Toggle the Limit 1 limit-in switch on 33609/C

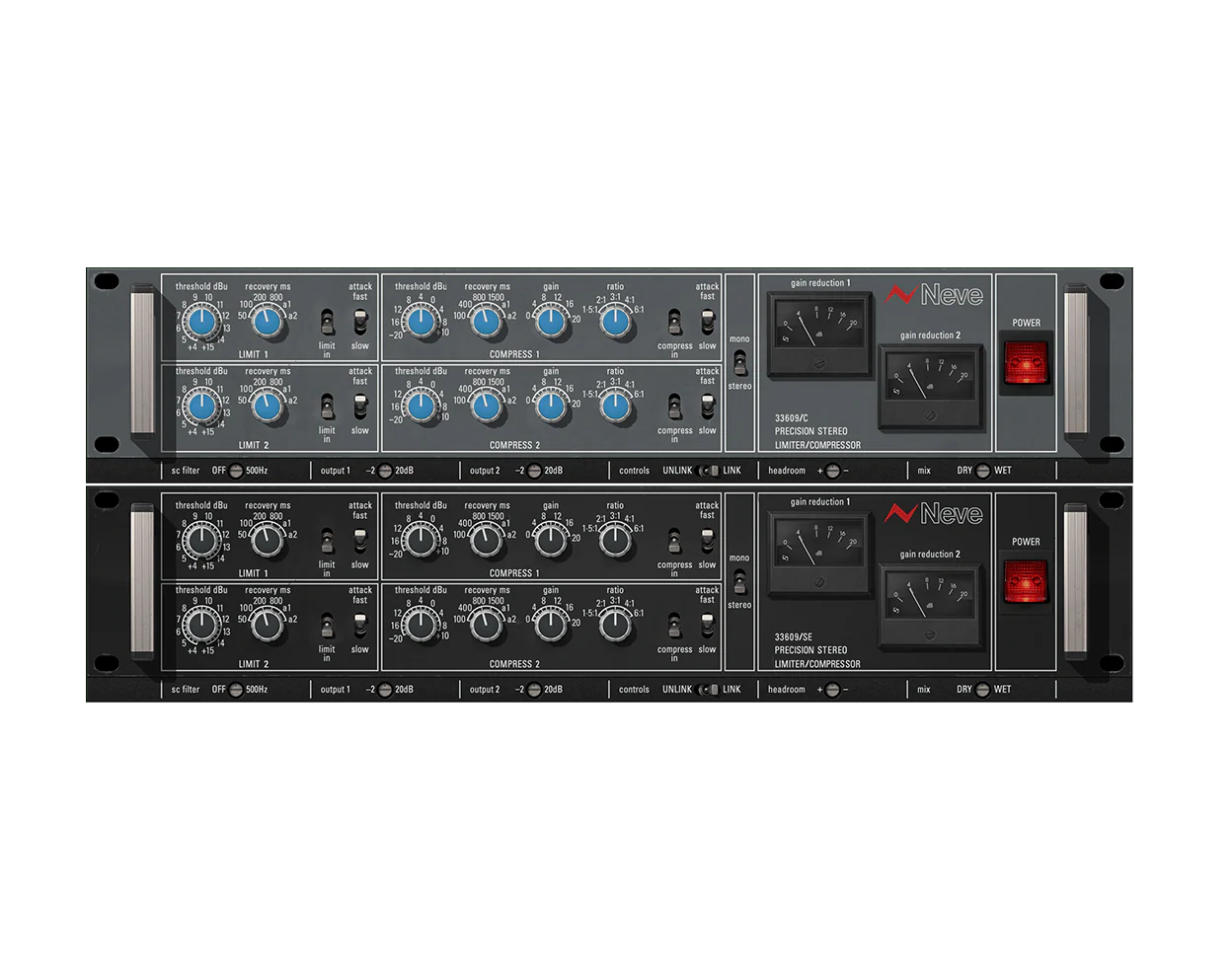tap(327, 322)
